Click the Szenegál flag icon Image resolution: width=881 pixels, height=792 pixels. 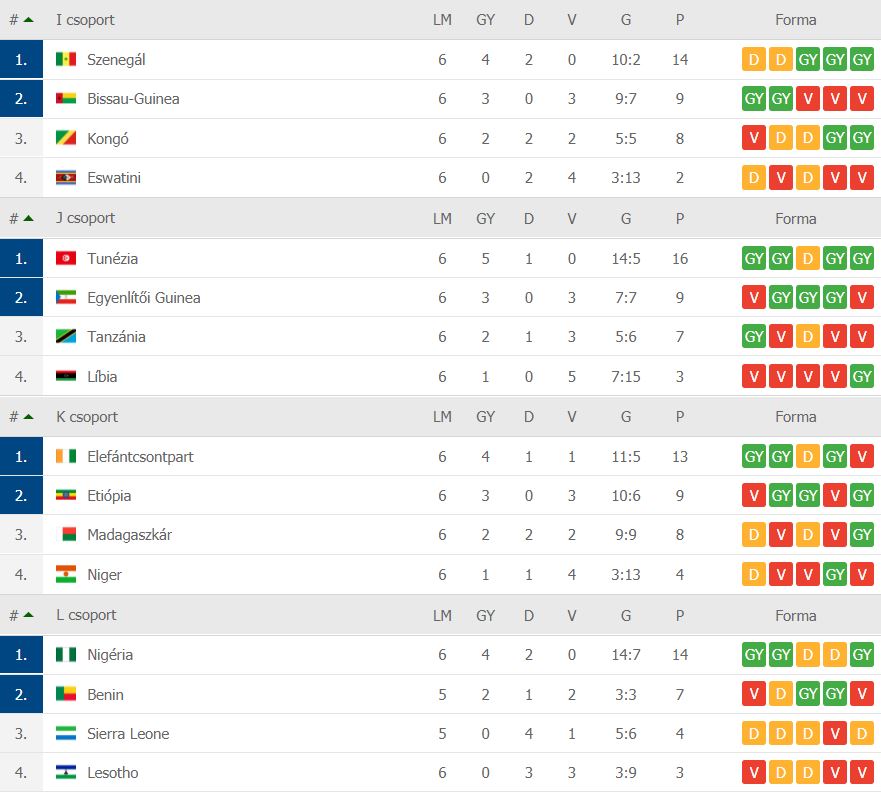pyautogui.click(x=66, y=59)
